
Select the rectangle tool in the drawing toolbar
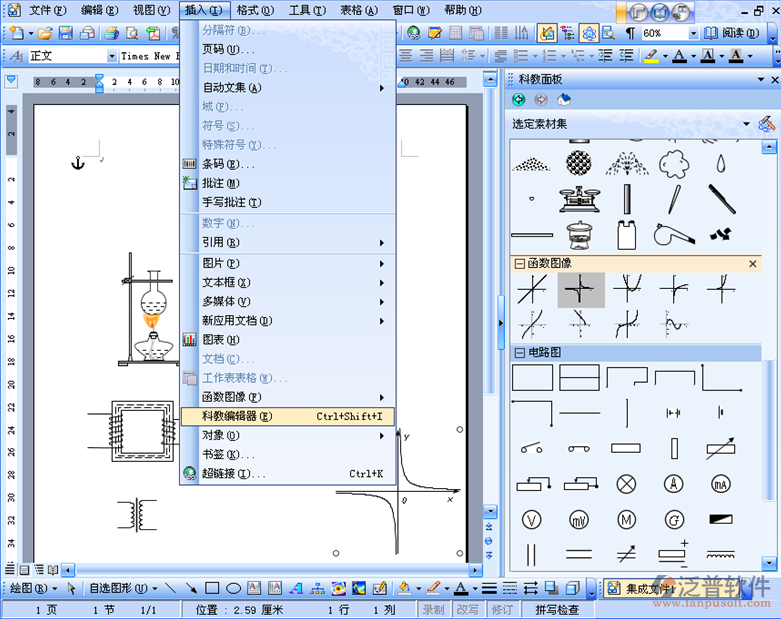(212, 588)
